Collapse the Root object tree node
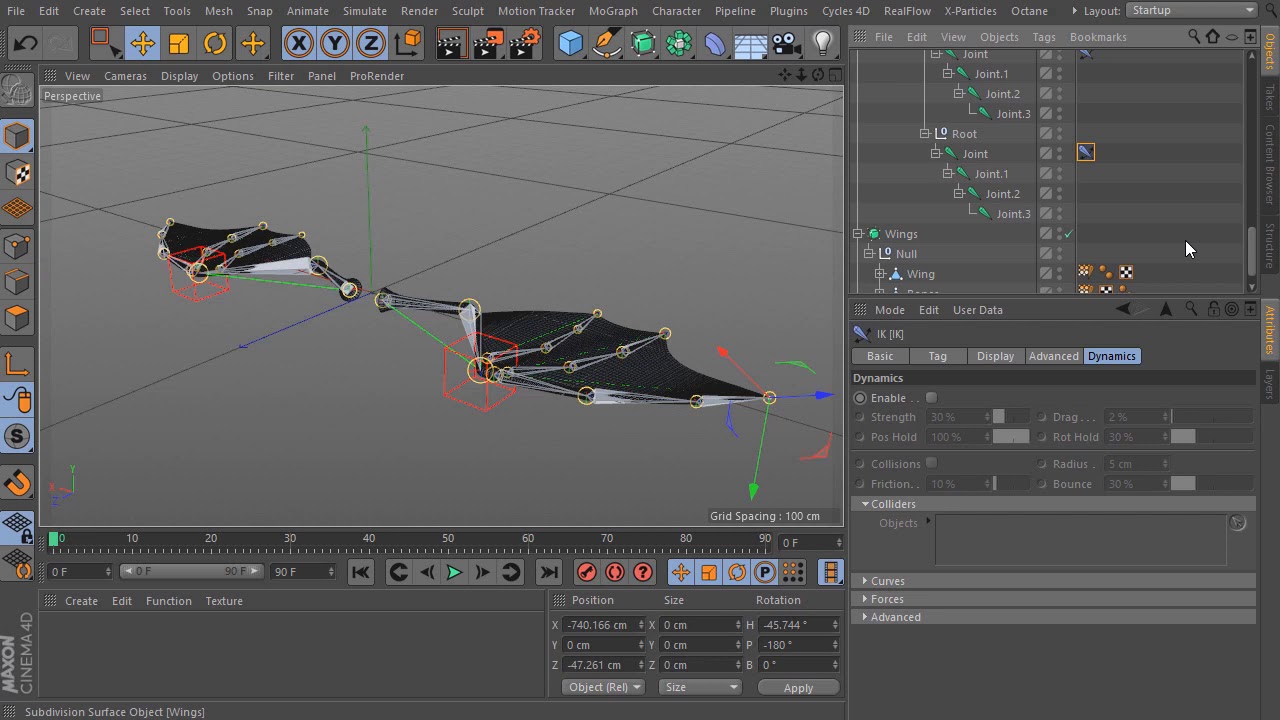 tap(925, 134)
